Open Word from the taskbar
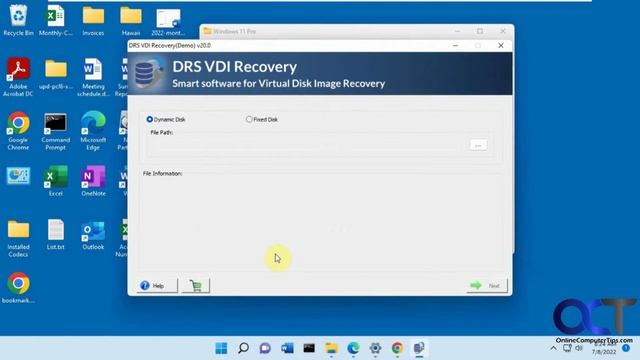640x360 pixels. tap(287, 348)
